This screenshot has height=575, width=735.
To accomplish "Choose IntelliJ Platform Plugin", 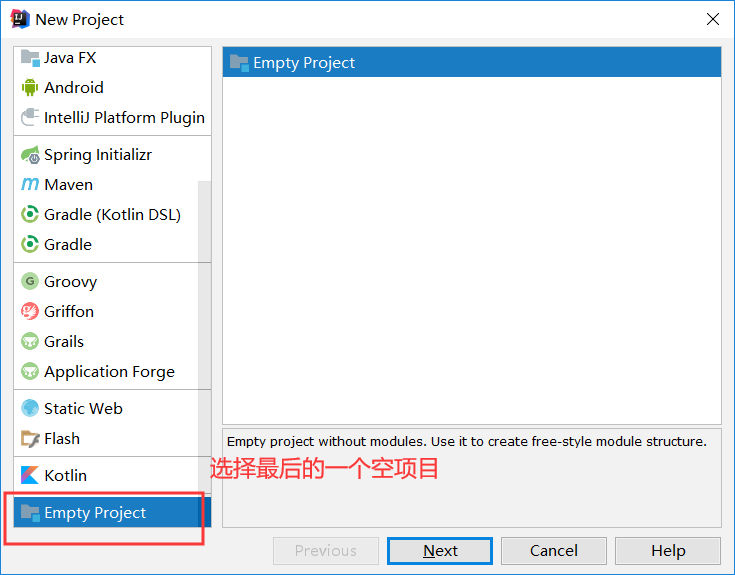I will [112, 117].
